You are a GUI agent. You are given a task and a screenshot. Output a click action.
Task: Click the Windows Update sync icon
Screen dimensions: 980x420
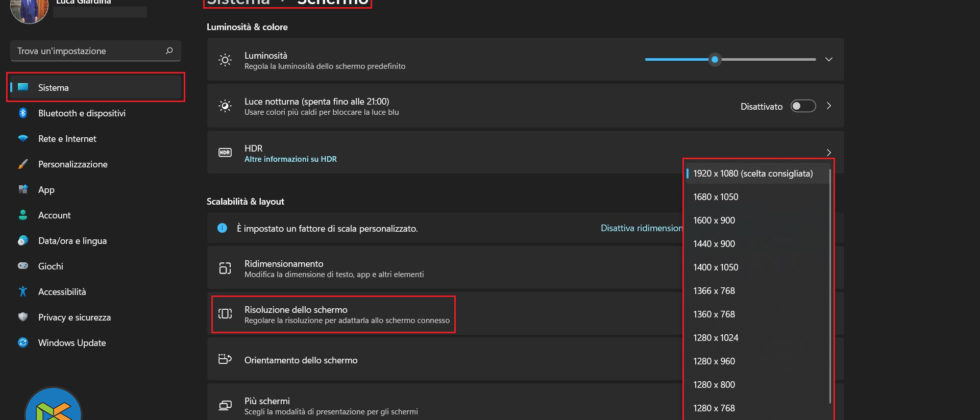click(x=23, y=342)
